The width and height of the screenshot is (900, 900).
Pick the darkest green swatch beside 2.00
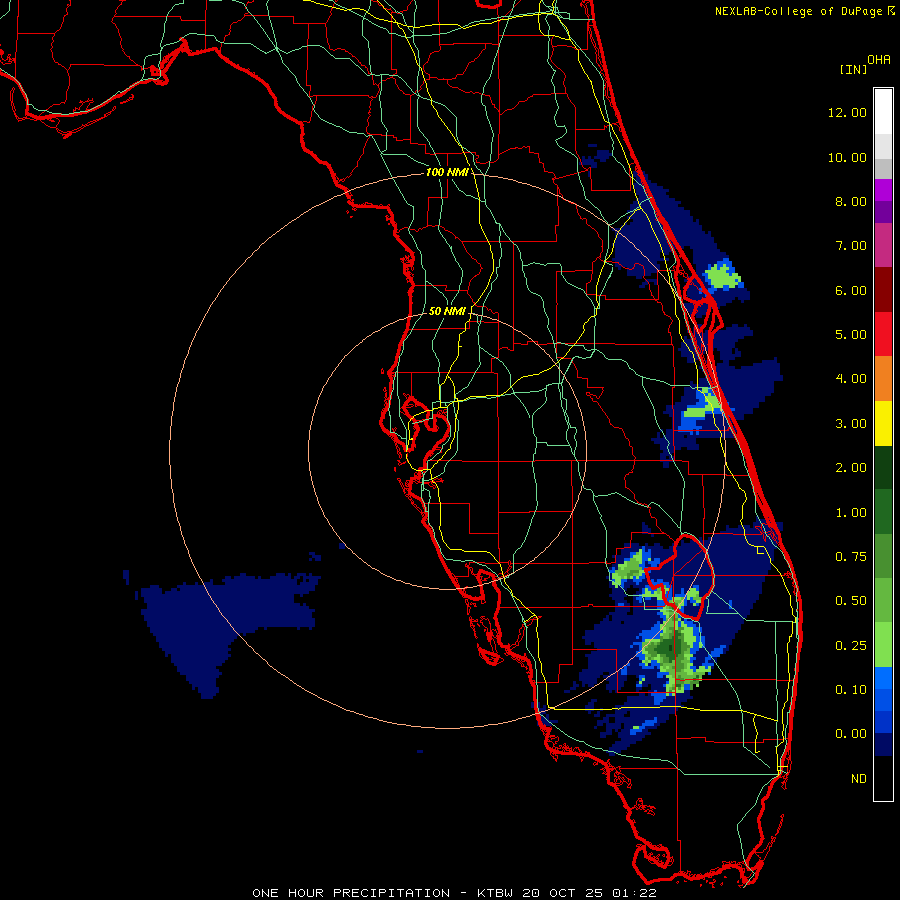tap(883, 468)
